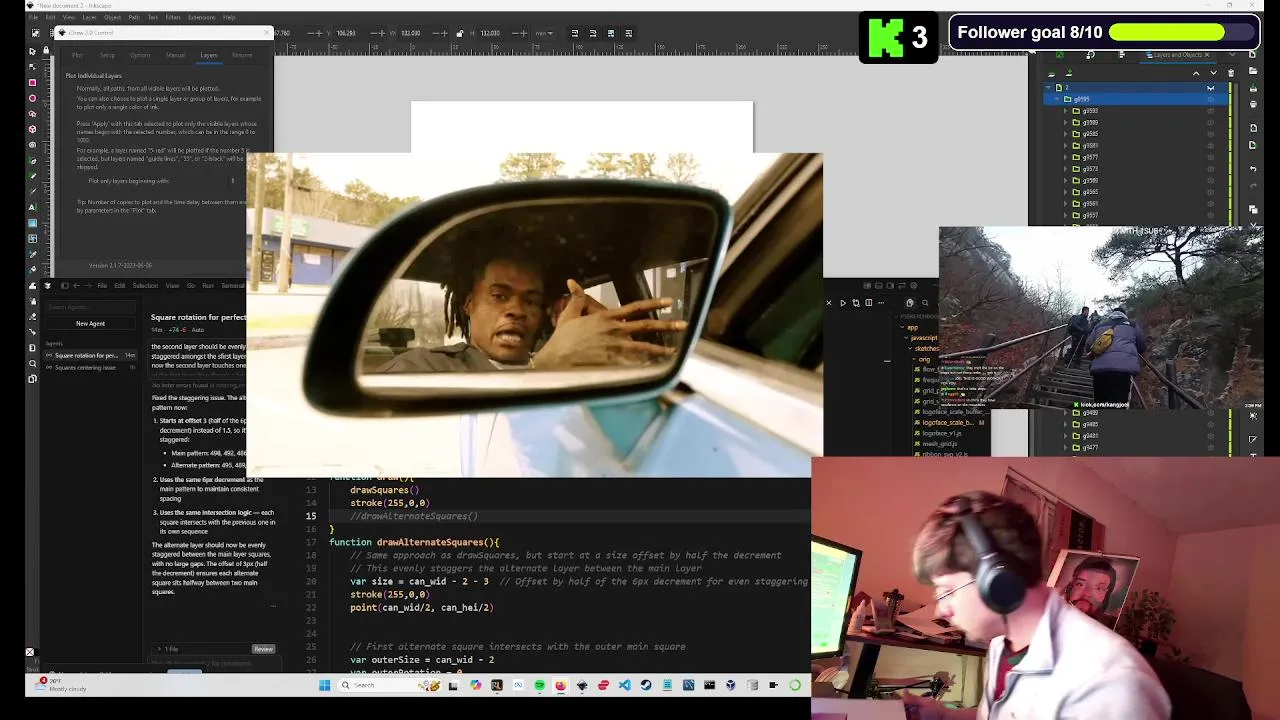
Task: Open VS Code from the taskbar
Action: [x=624, y=685]
